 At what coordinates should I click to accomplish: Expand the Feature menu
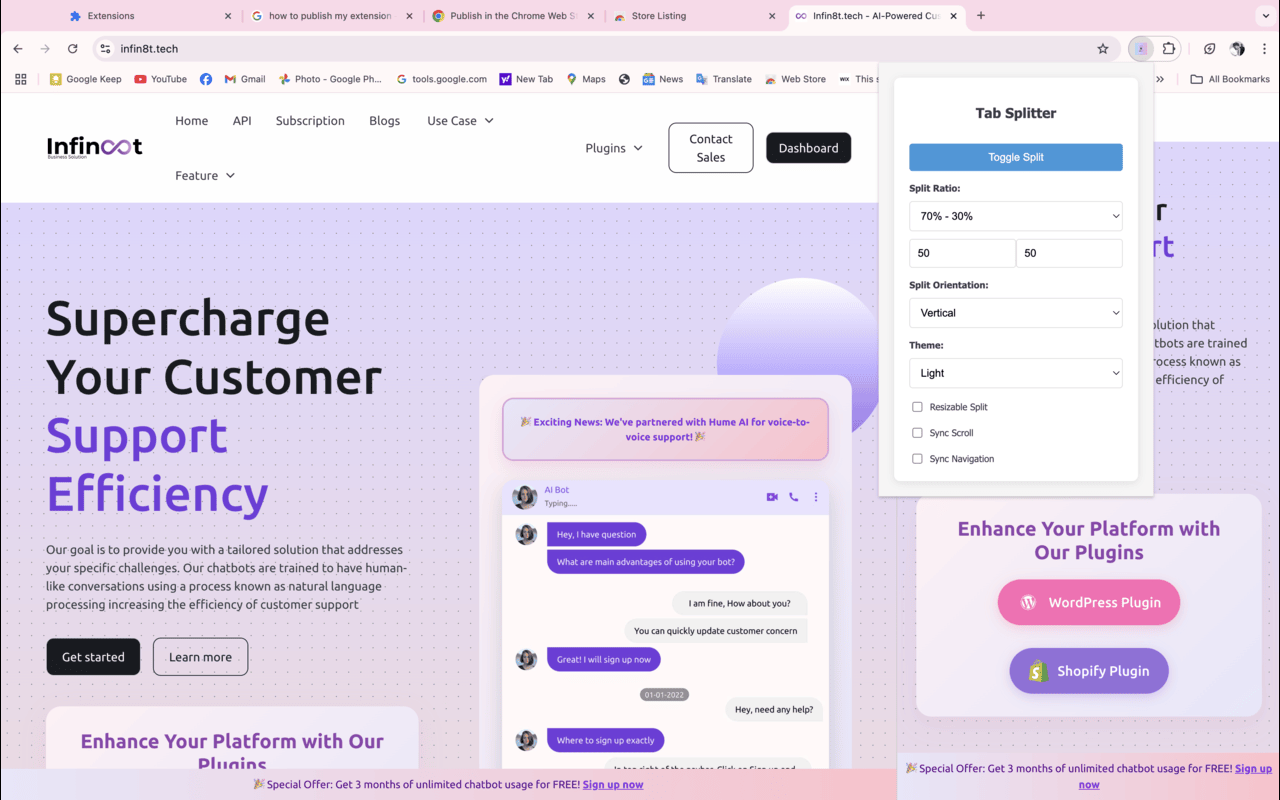205,176
